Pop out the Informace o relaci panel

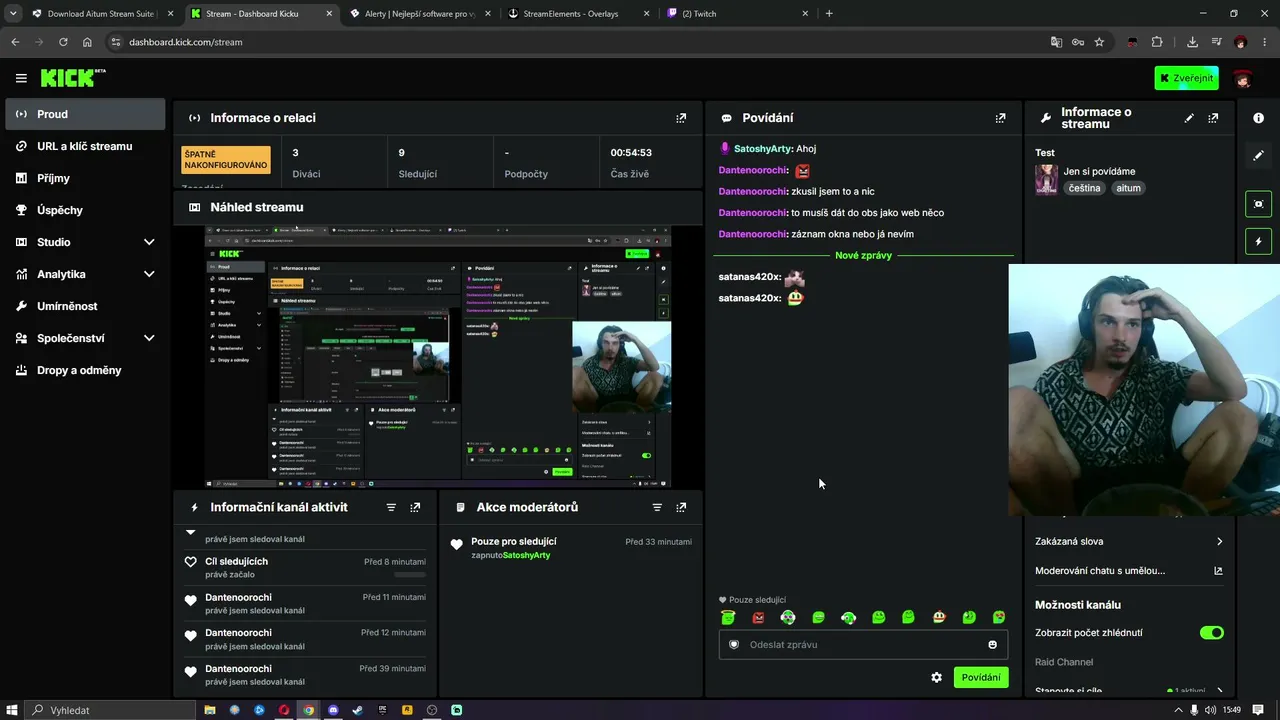click(681, 118)
